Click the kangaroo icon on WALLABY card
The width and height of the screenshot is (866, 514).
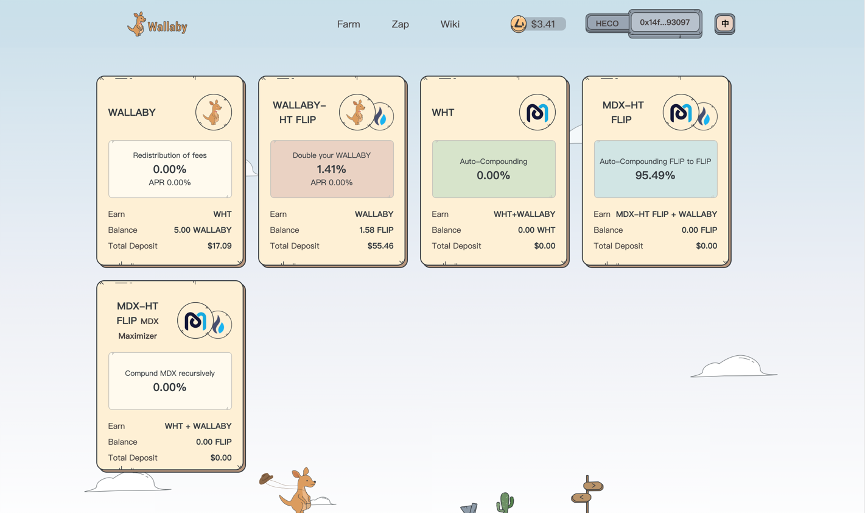[x=213, y=112]
